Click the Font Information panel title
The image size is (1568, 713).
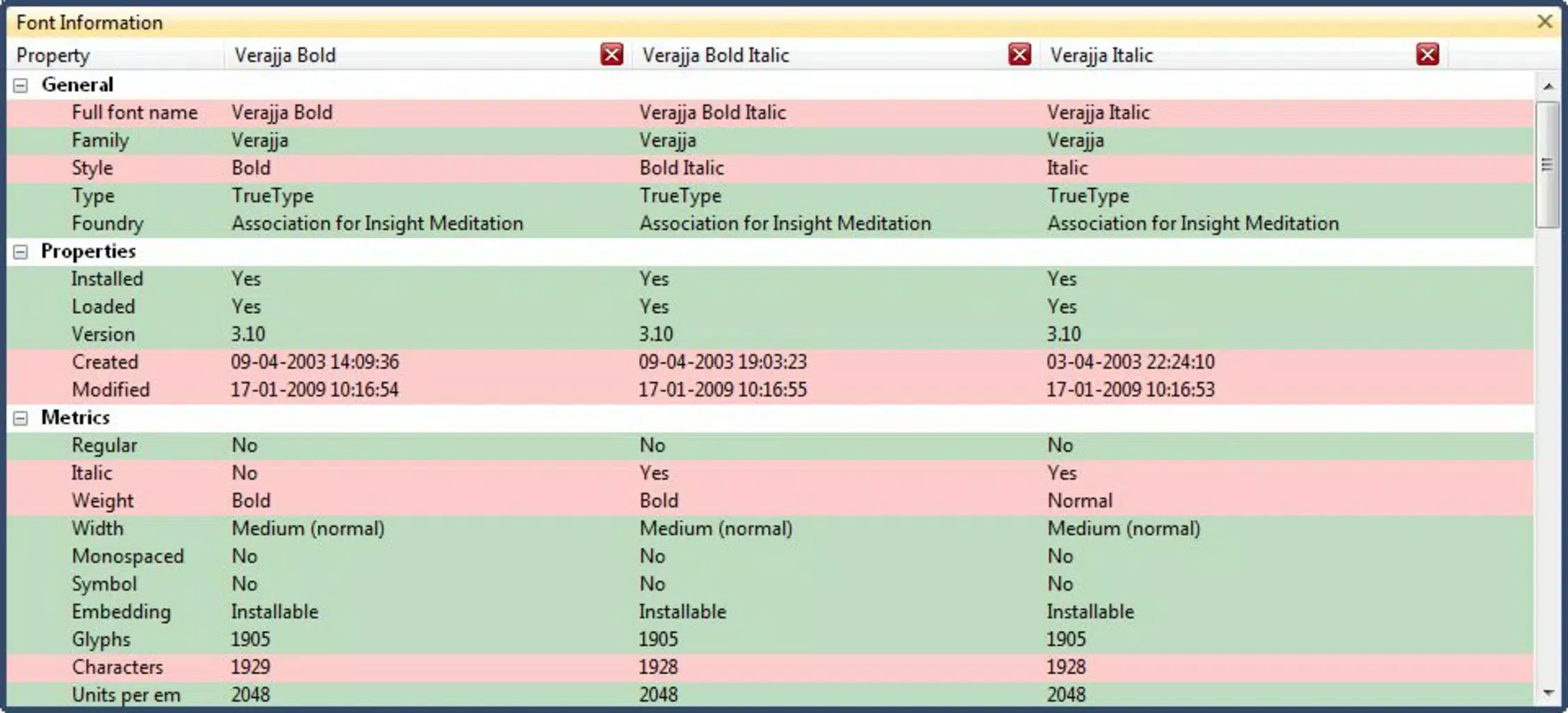click(x=89, y=22)
